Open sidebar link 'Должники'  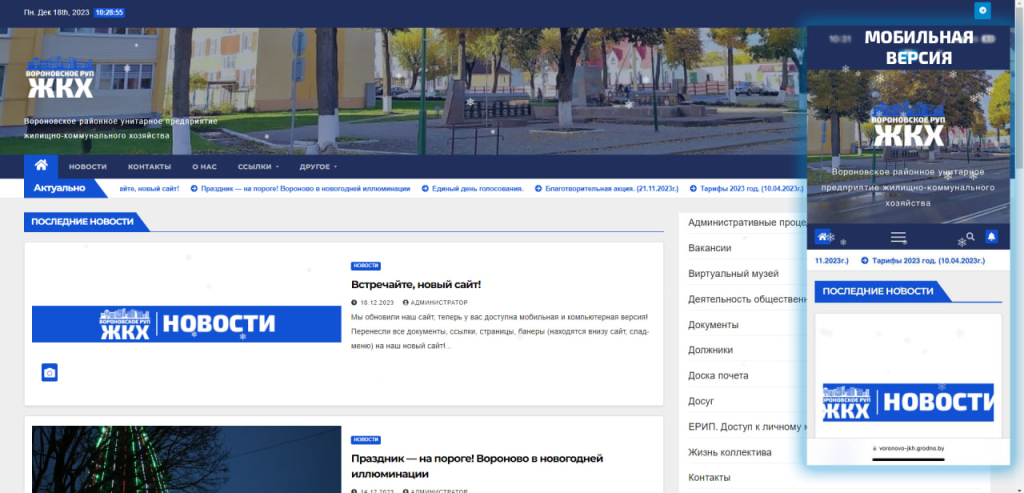tap(711, 350)
